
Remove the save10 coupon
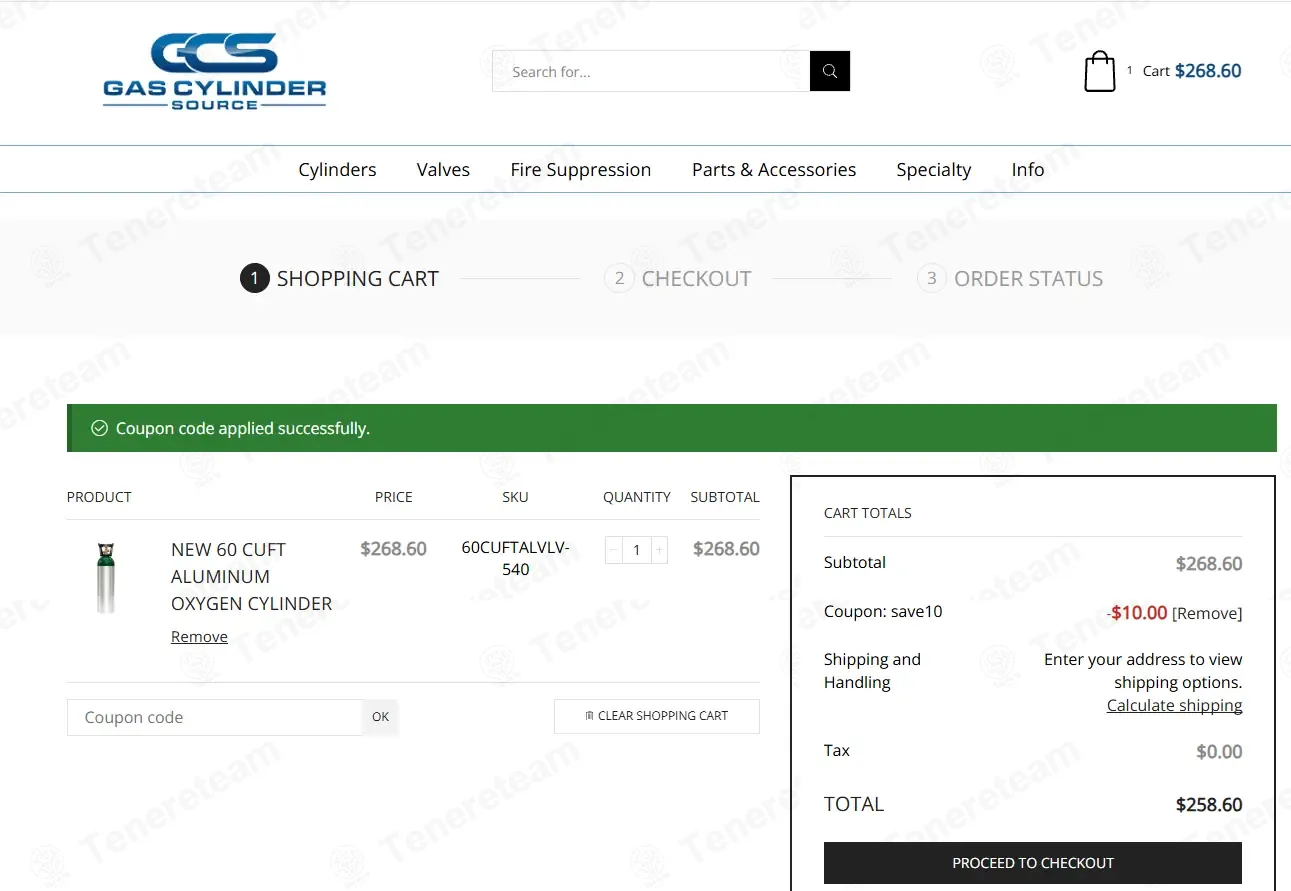pyautogui.click(x=1207, y=613)
